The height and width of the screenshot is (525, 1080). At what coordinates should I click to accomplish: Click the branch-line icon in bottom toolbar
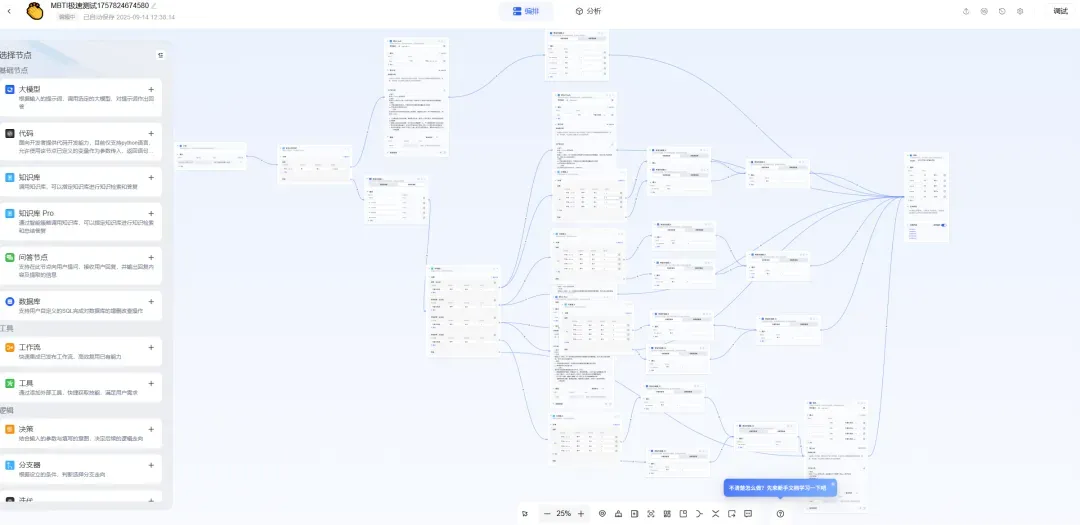click(x=699, y=514)
